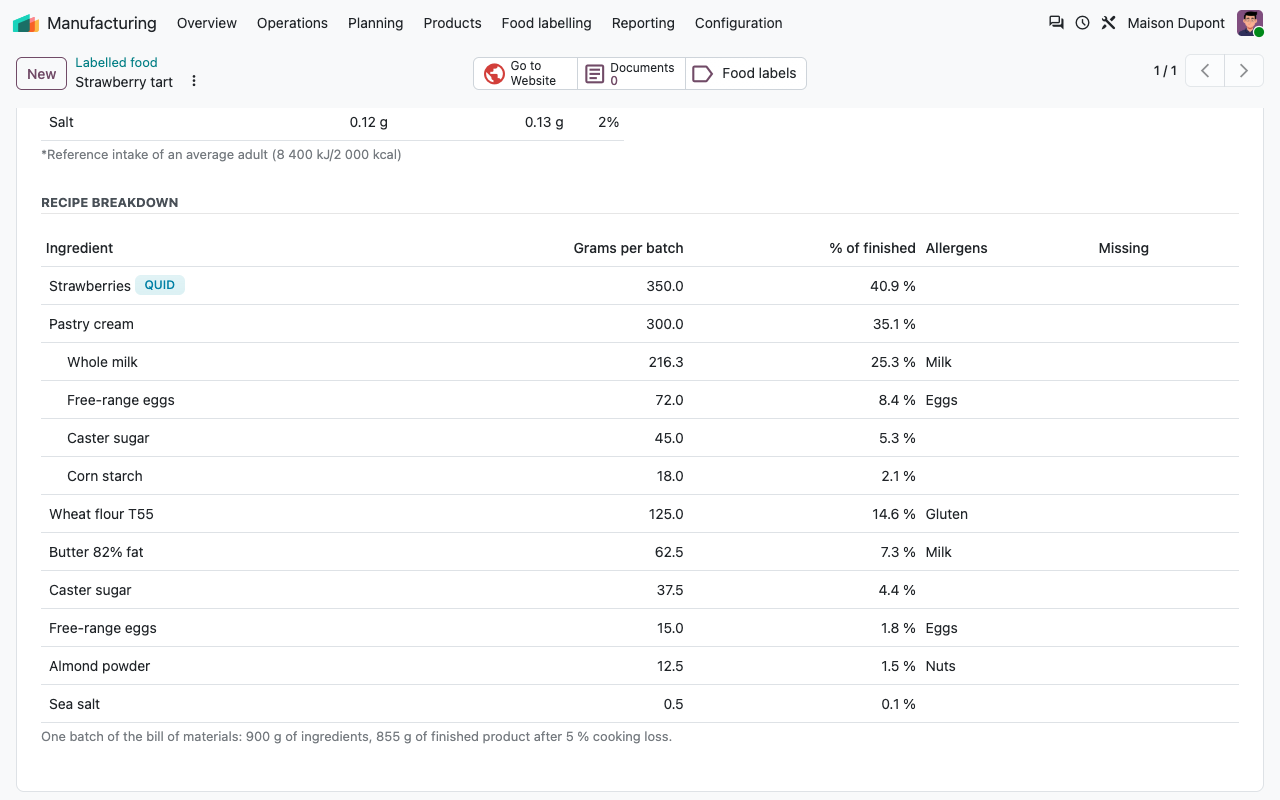
Task: Click the New record button
Action: pos(42,73)
